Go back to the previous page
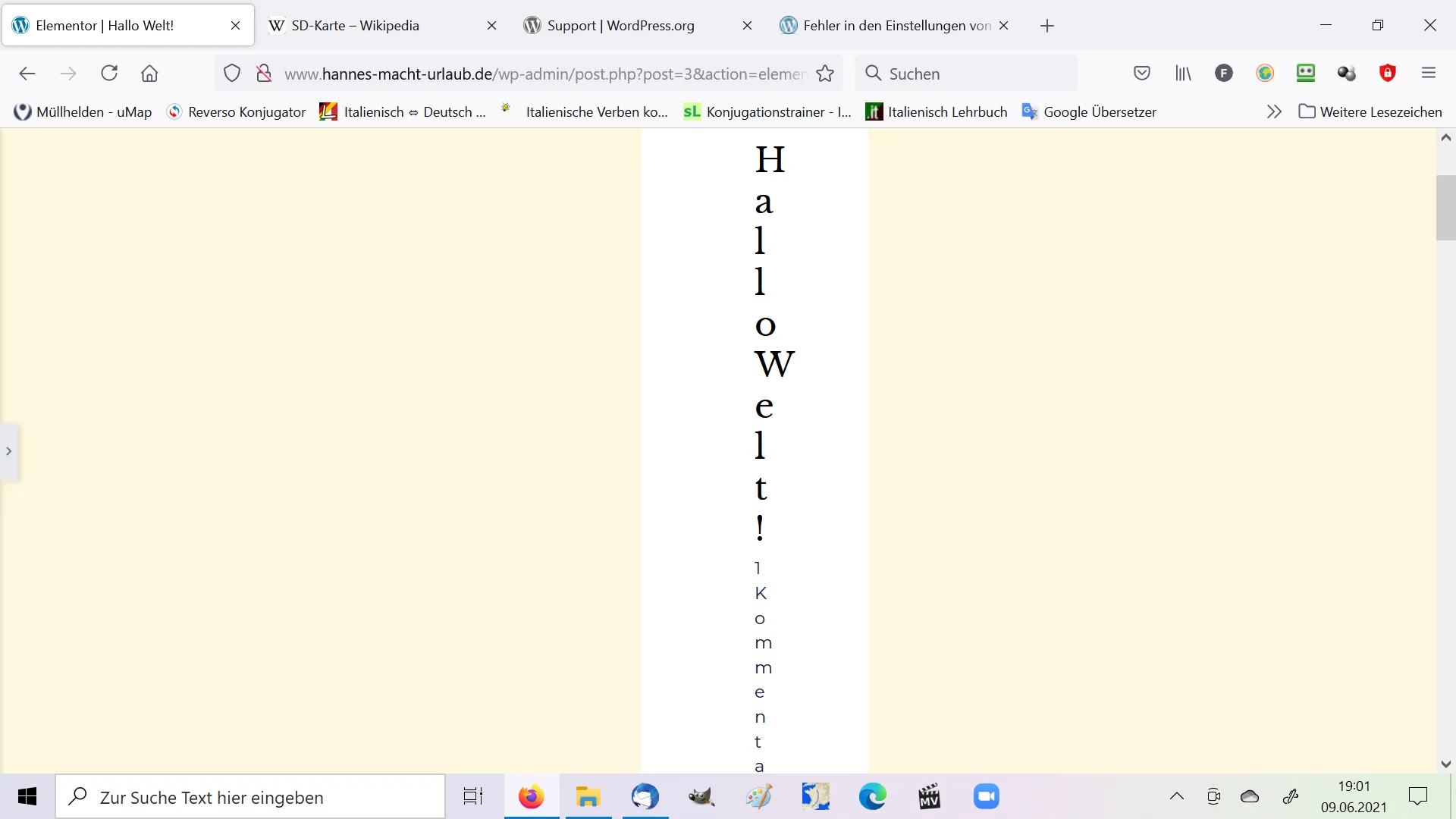1456x819 pixels. (27, 74)
